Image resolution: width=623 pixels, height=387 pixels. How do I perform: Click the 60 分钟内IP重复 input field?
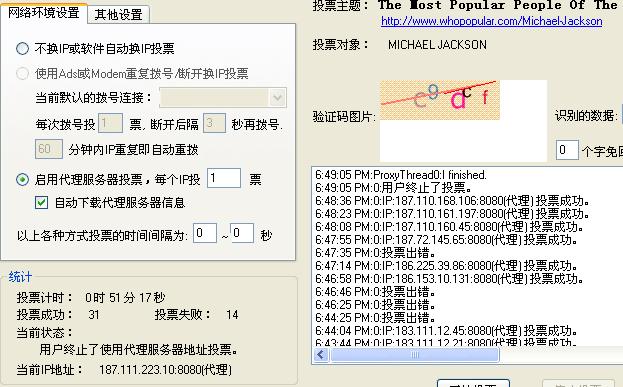[49, 149]
